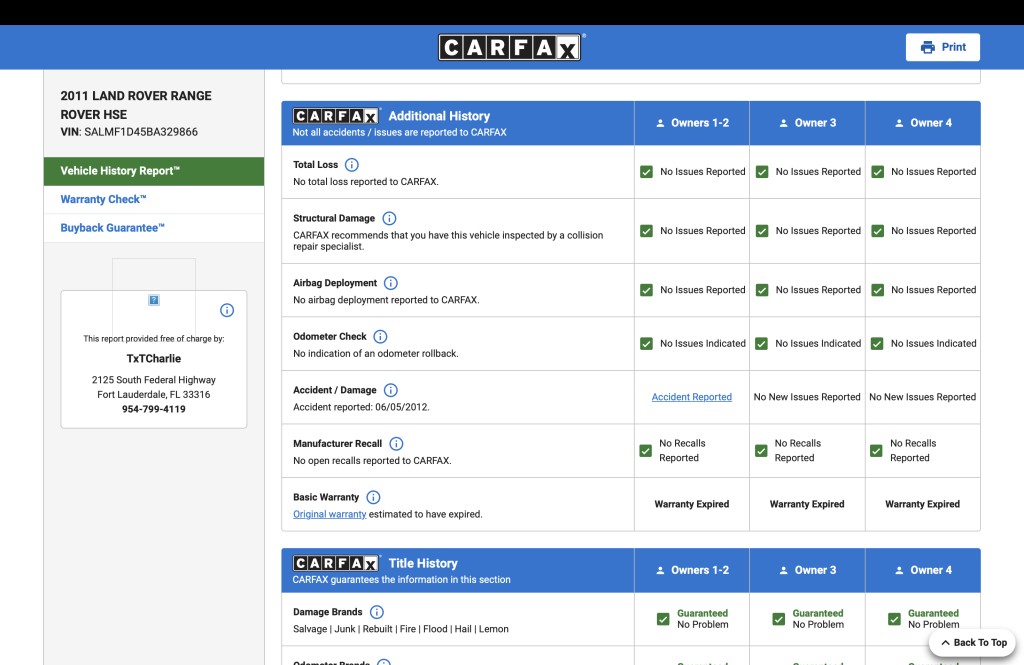Click Manufacturer Recall check for Owner 3
Viewport: 1024px width, 665px height.
[761, 451]
